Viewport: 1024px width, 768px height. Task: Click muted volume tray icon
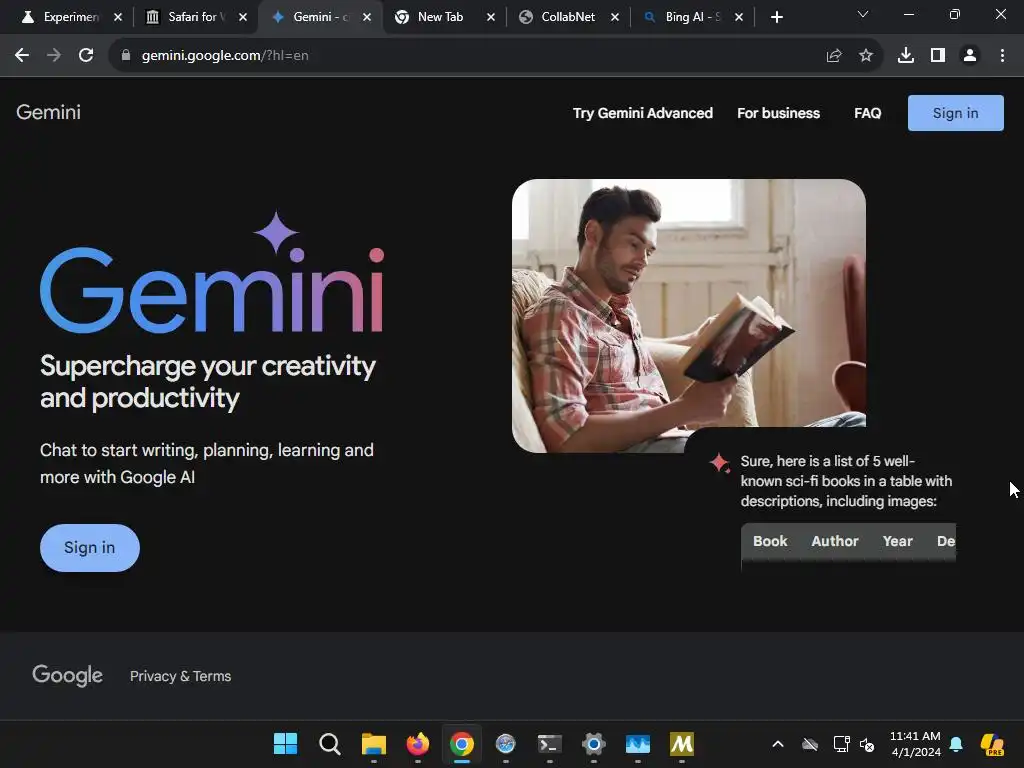[867, 744]
